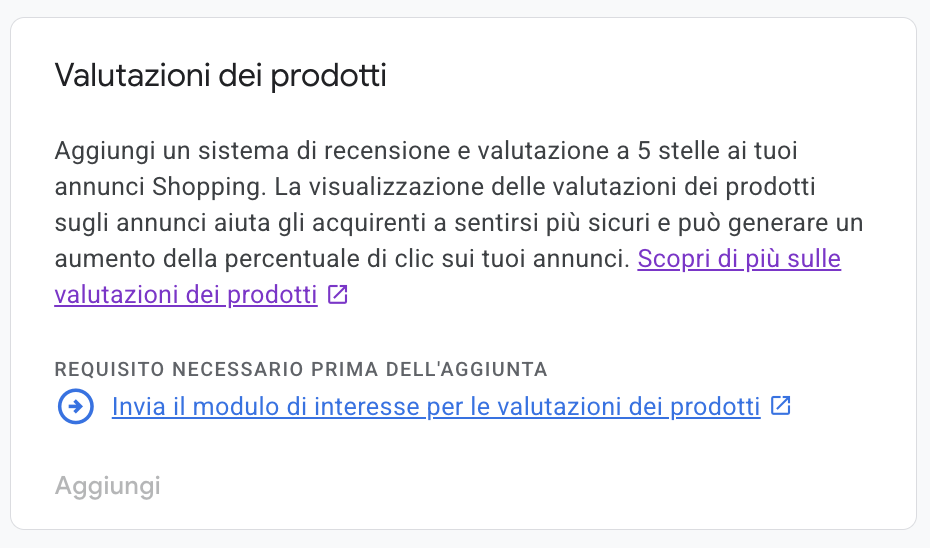930x548 pixels.
Task: Open "Invia il modulo di interesse" link
Action: click(x=435, y=407)
